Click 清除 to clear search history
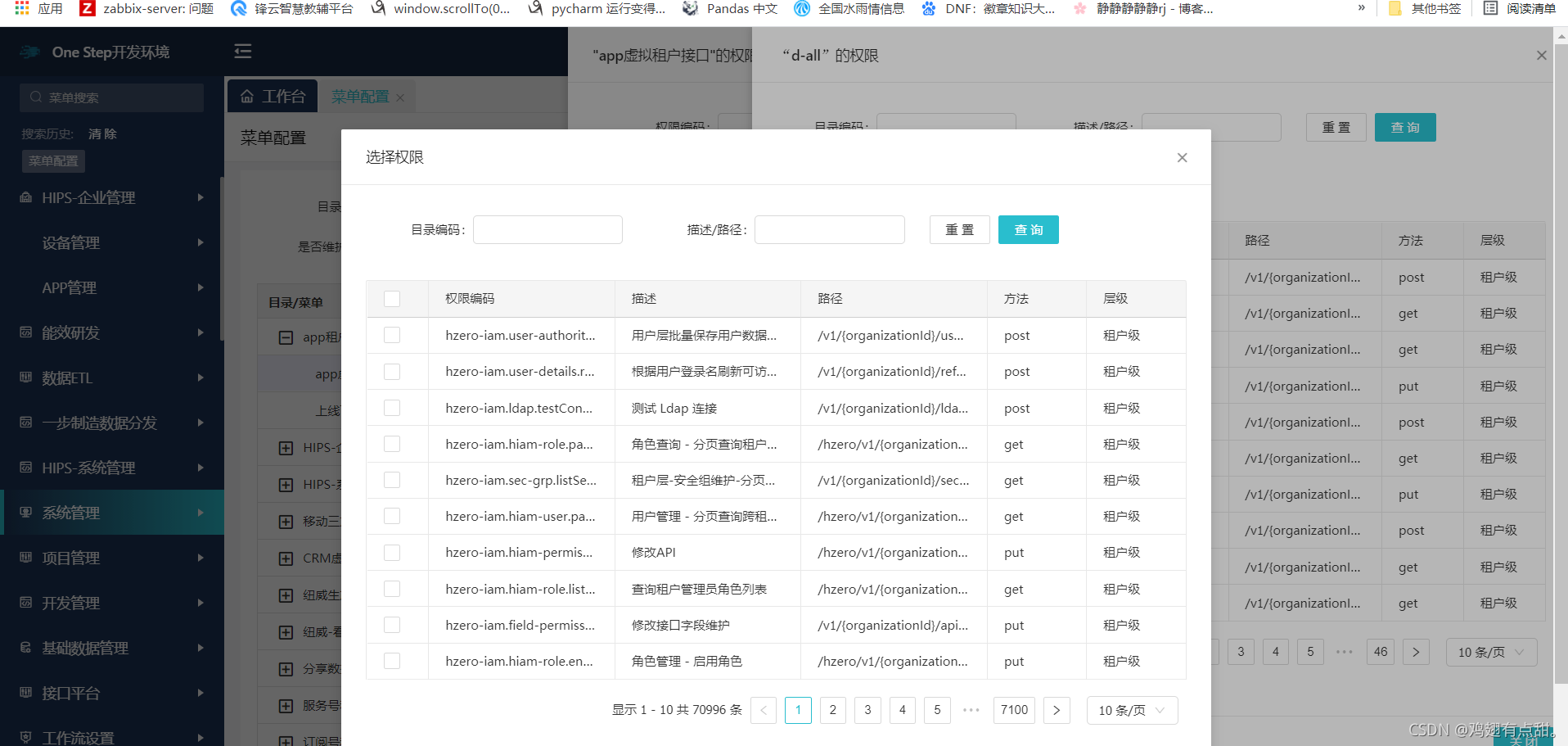 click(x=102, y=133)
